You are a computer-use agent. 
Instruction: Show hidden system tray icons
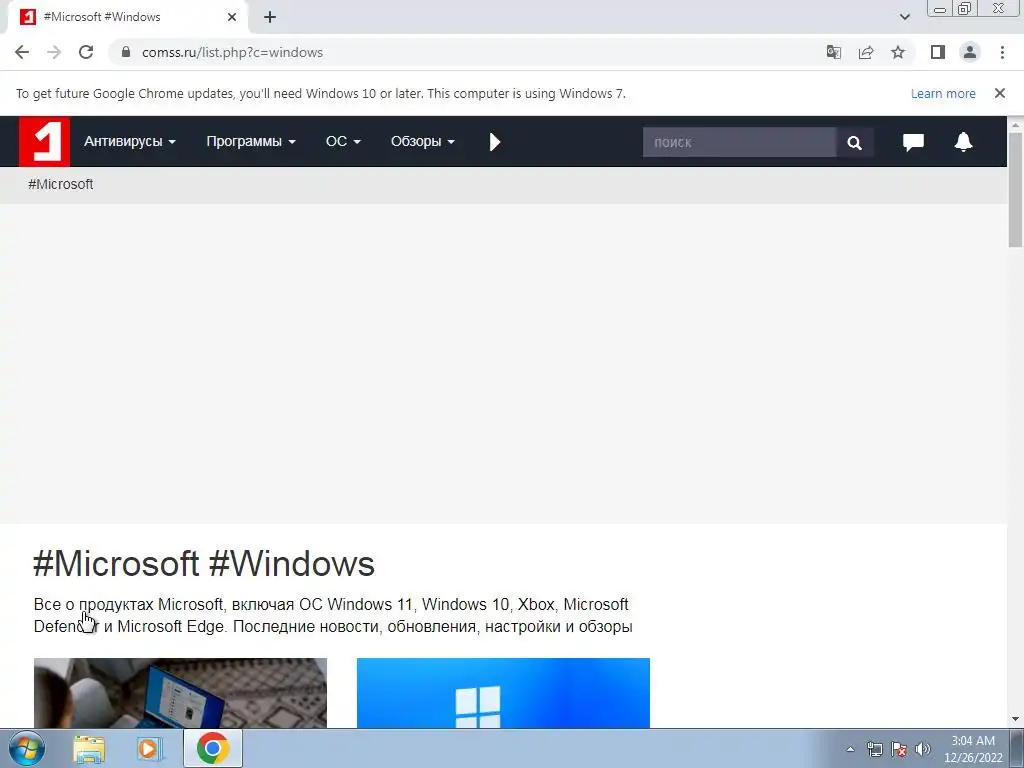click(x=850, y=749)
